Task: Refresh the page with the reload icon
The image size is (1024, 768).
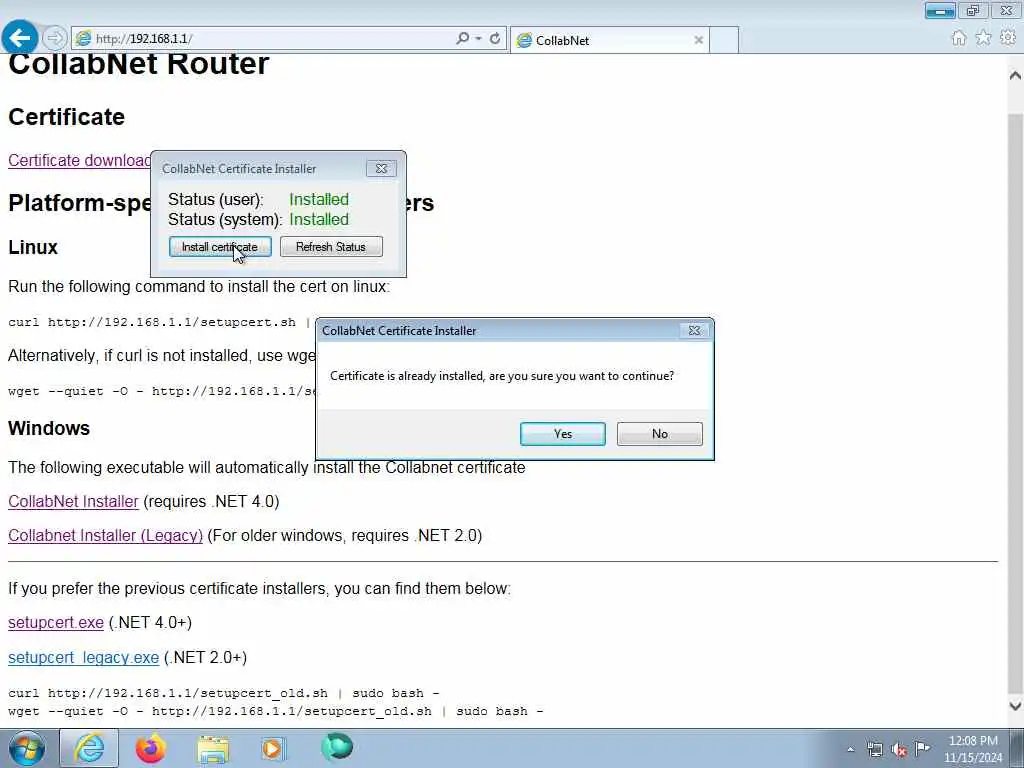Action: [495, 39]
